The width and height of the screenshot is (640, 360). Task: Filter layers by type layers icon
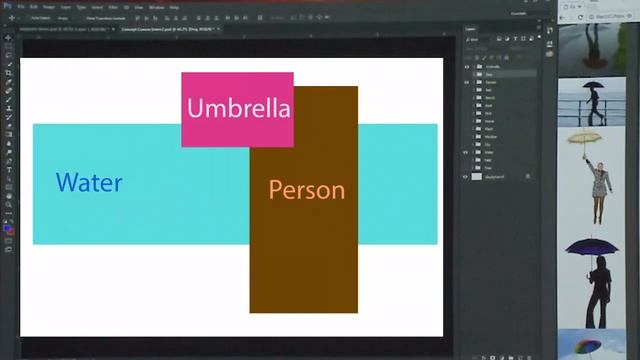(x=515, y=39)
